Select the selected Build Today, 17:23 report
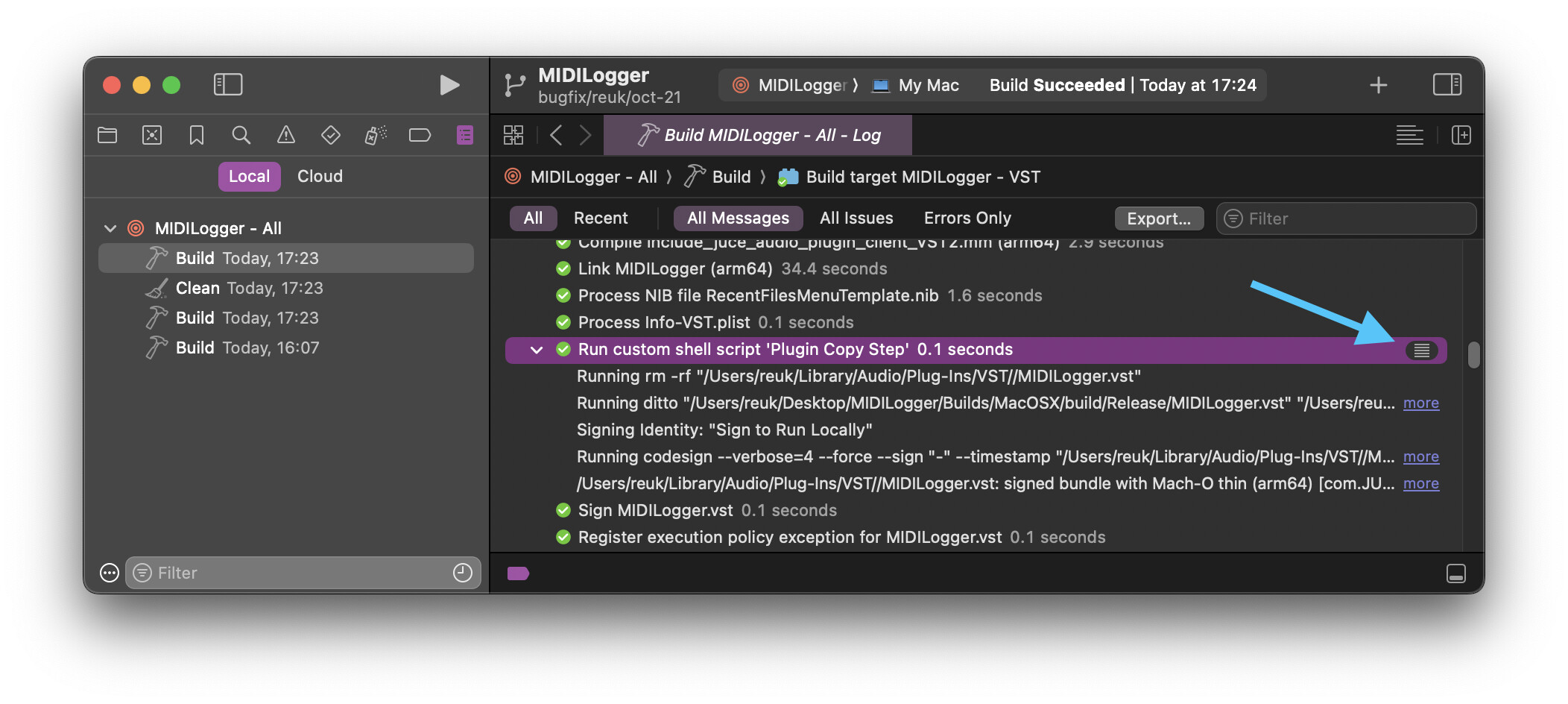 pos(286,258)
